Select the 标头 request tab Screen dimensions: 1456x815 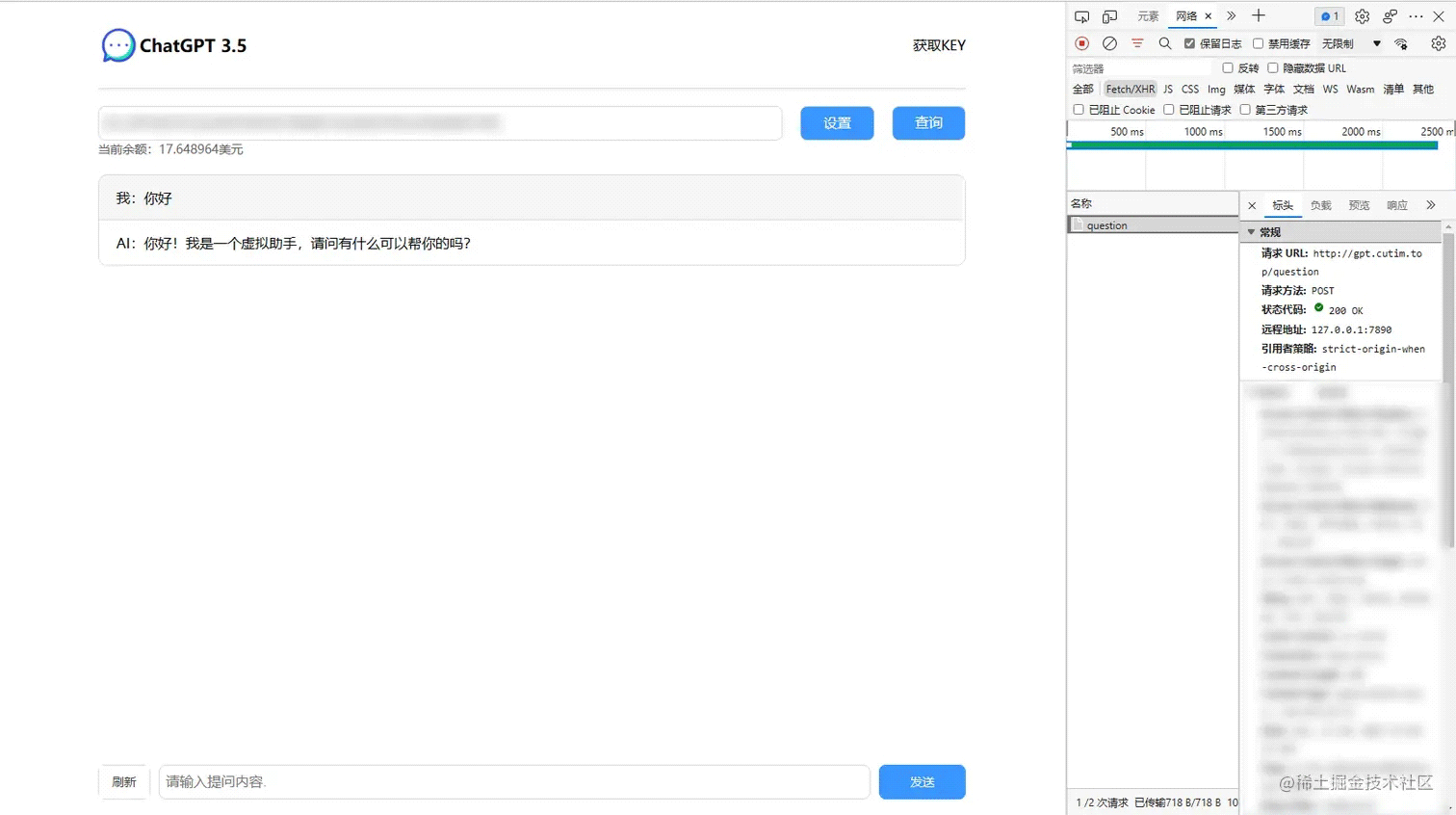coord(1283,205)
